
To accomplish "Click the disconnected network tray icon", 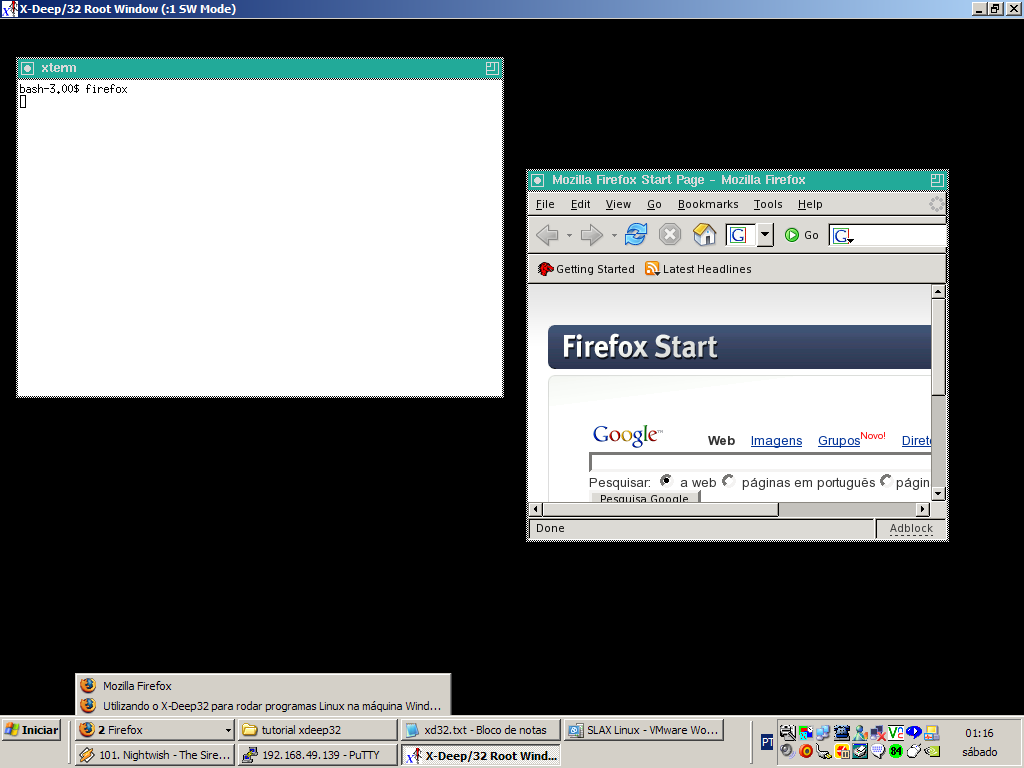I will (x=878, y=733).
